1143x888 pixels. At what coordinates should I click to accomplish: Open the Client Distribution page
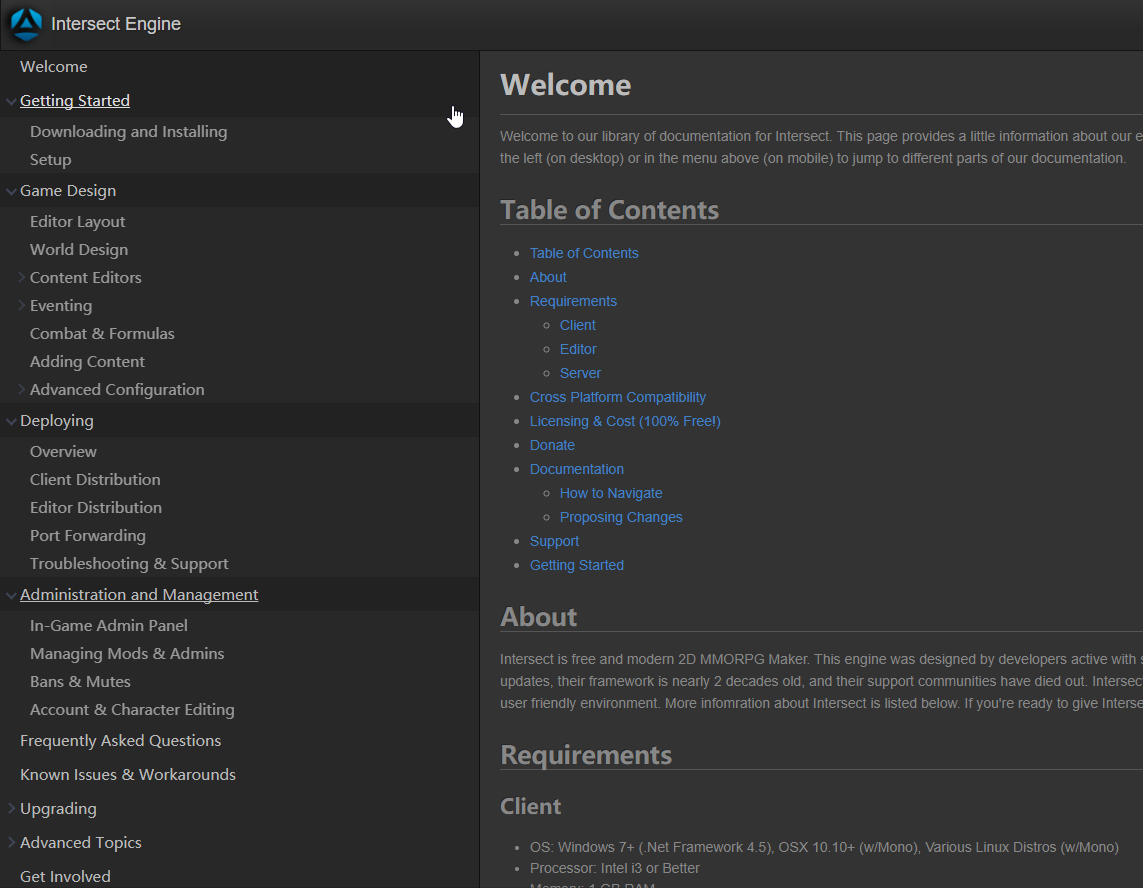(x=95, y=479)
